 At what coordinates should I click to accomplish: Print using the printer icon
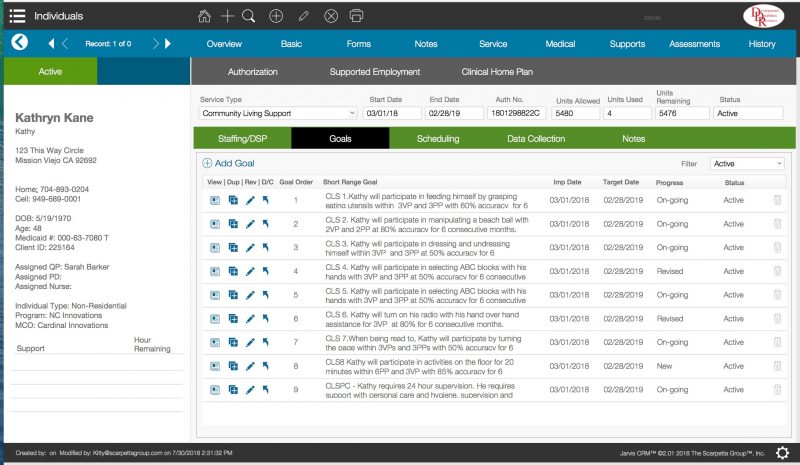coord(357,16)
